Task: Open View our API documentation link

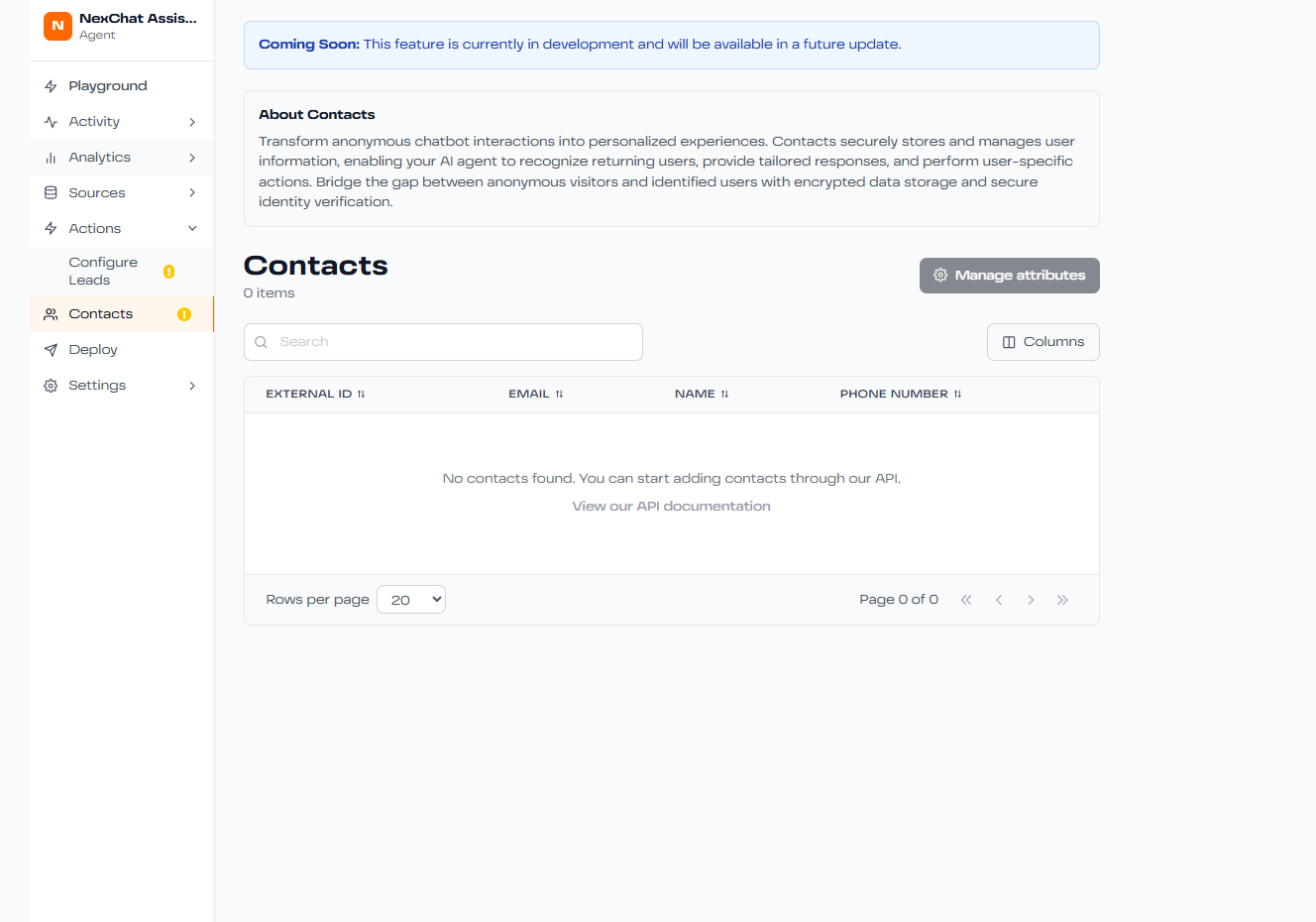Action: [x=671, y=507]
